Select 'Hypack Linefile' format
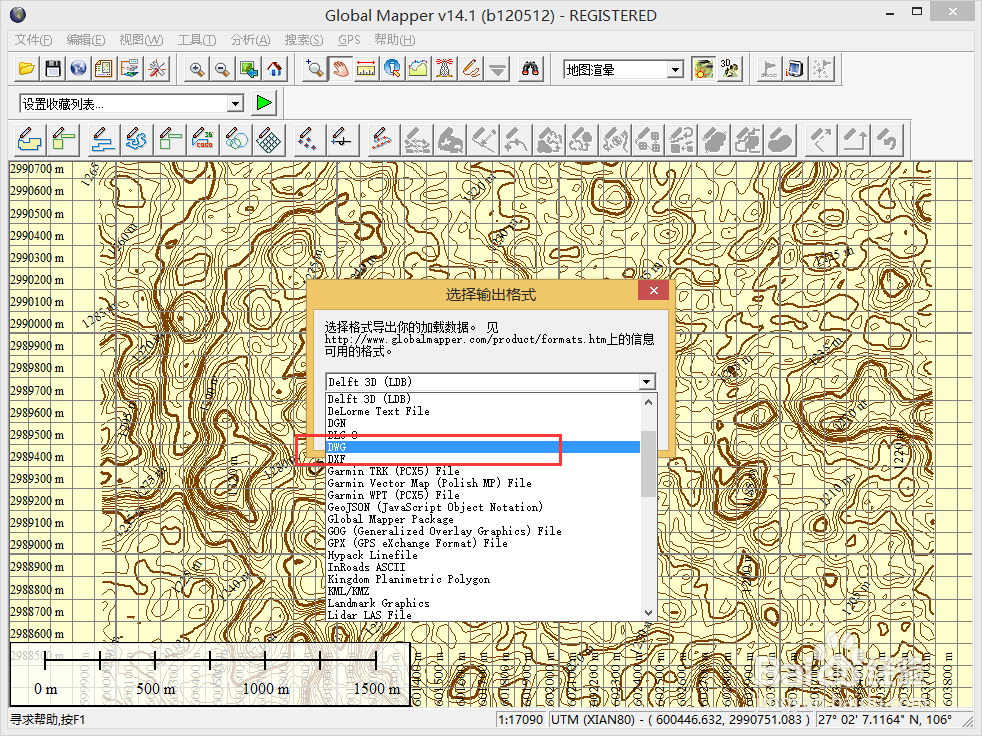The height and width of the screenshot is (736, 982). tap(483, 555)
